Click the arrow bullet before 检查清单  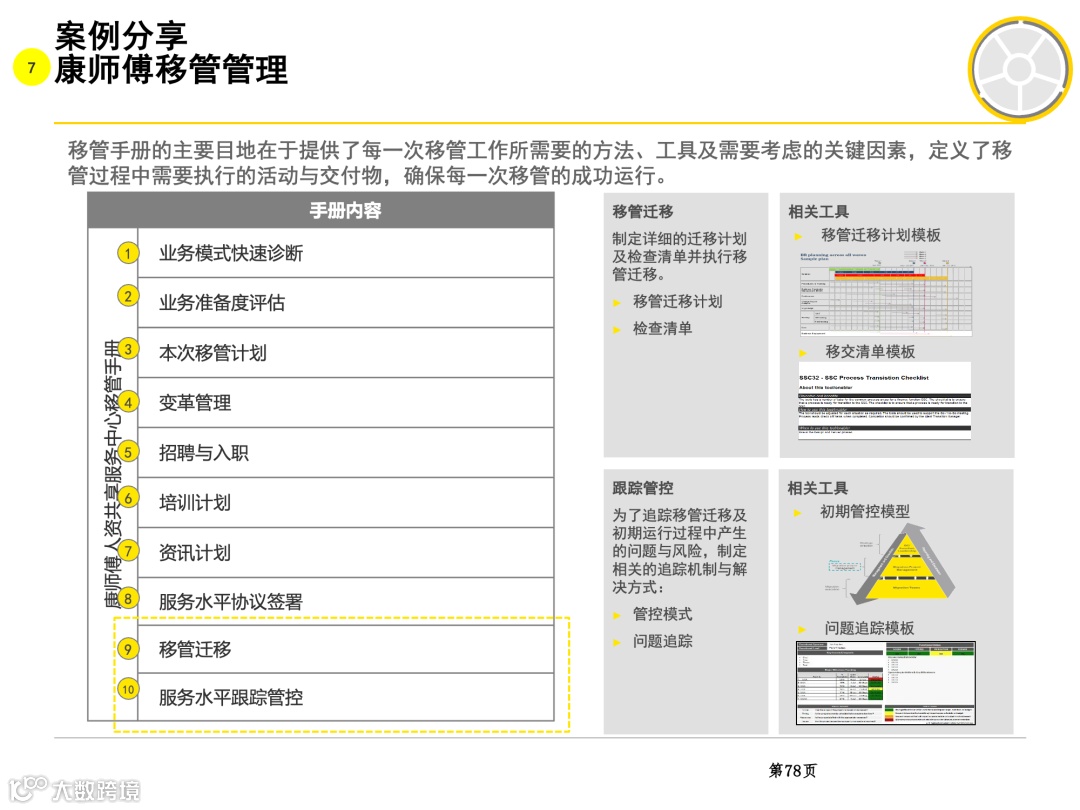click(617, 330)
